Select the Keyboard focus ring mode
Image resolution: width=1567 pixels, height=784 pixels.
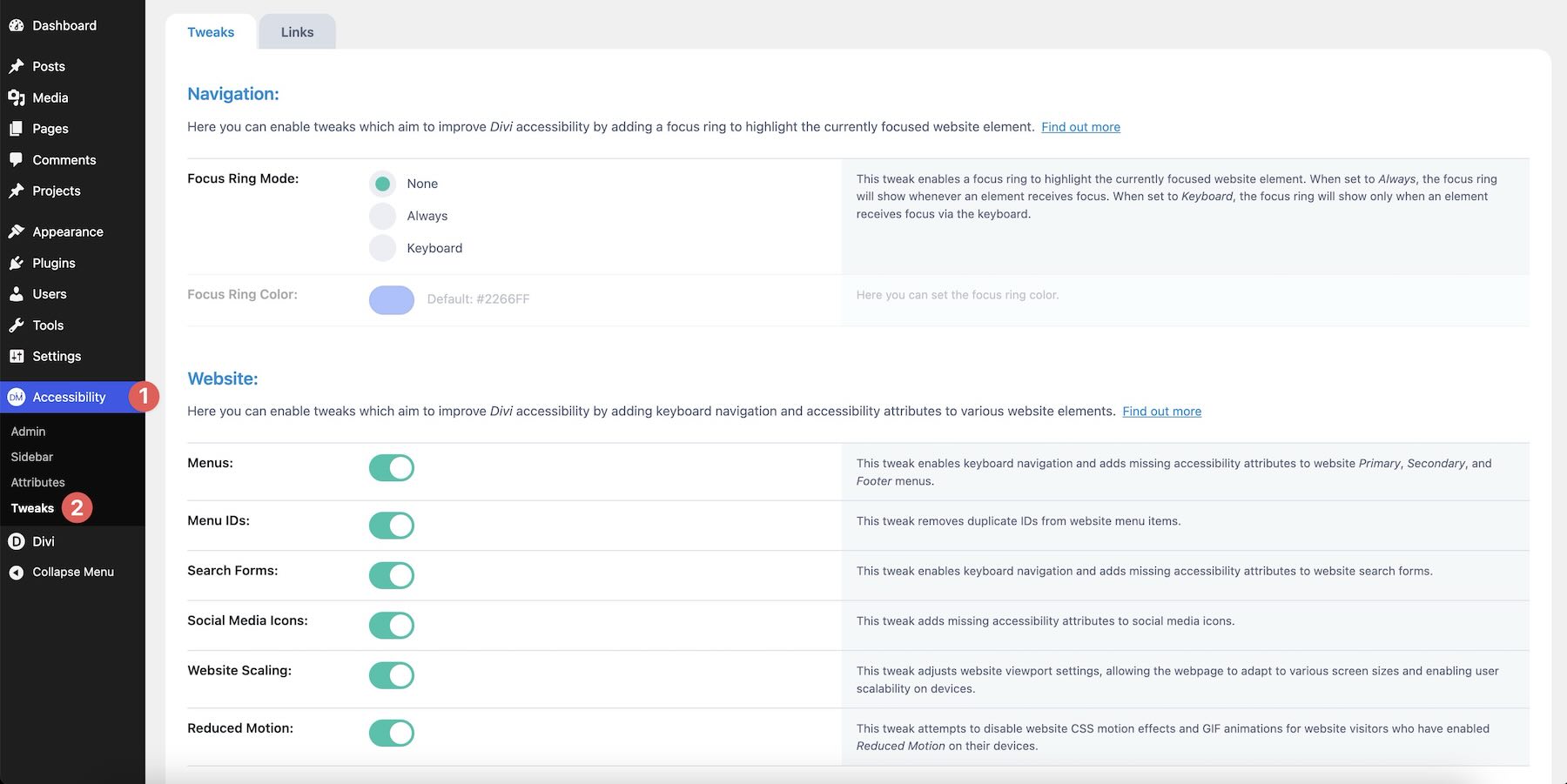[x=382, y=248]
